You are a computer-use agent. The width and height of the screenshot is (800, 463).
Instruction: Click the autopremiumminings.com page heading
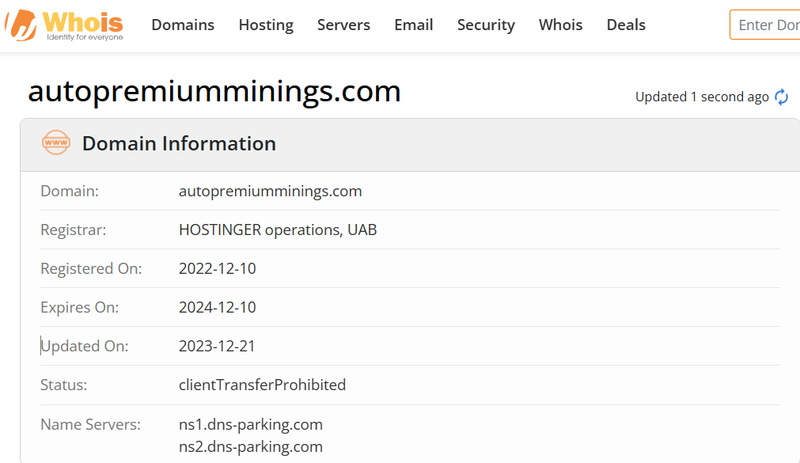(x=214, y=92)
